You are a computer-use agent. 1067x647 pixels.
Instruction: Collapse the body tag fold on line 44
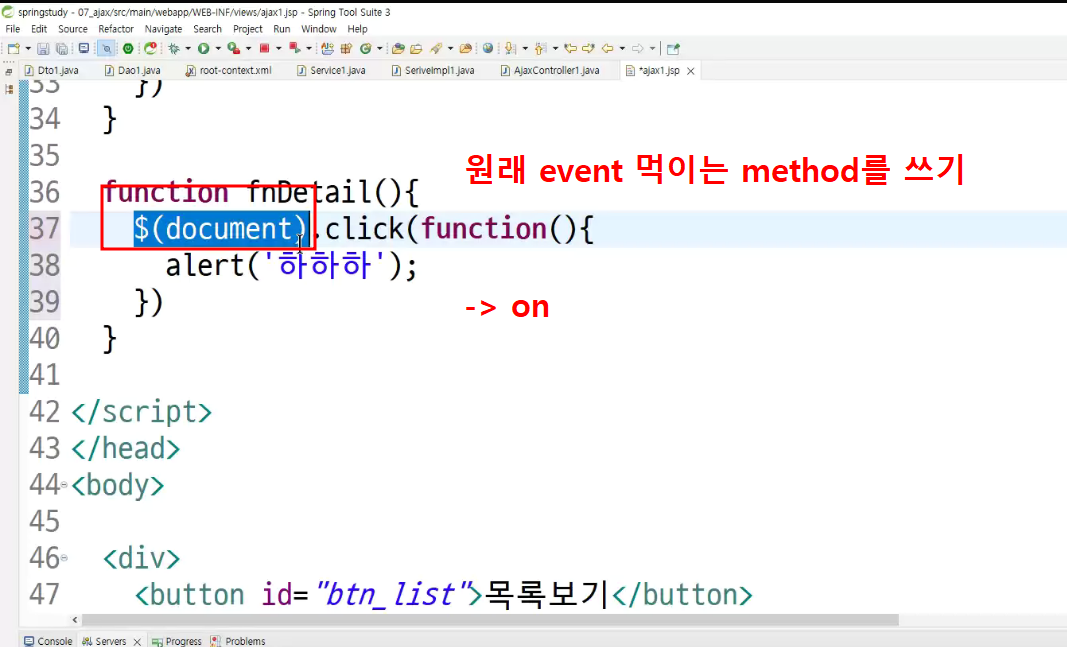(64, 485)
